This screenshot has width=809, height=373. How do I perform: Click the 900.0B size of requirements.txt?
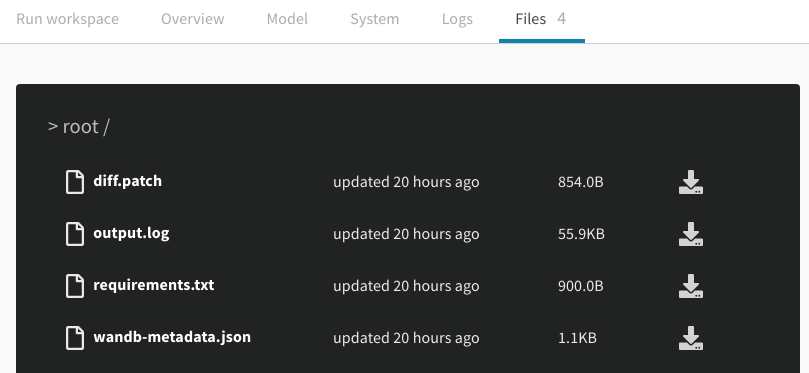pyautogui.click(x=580, y=286)
